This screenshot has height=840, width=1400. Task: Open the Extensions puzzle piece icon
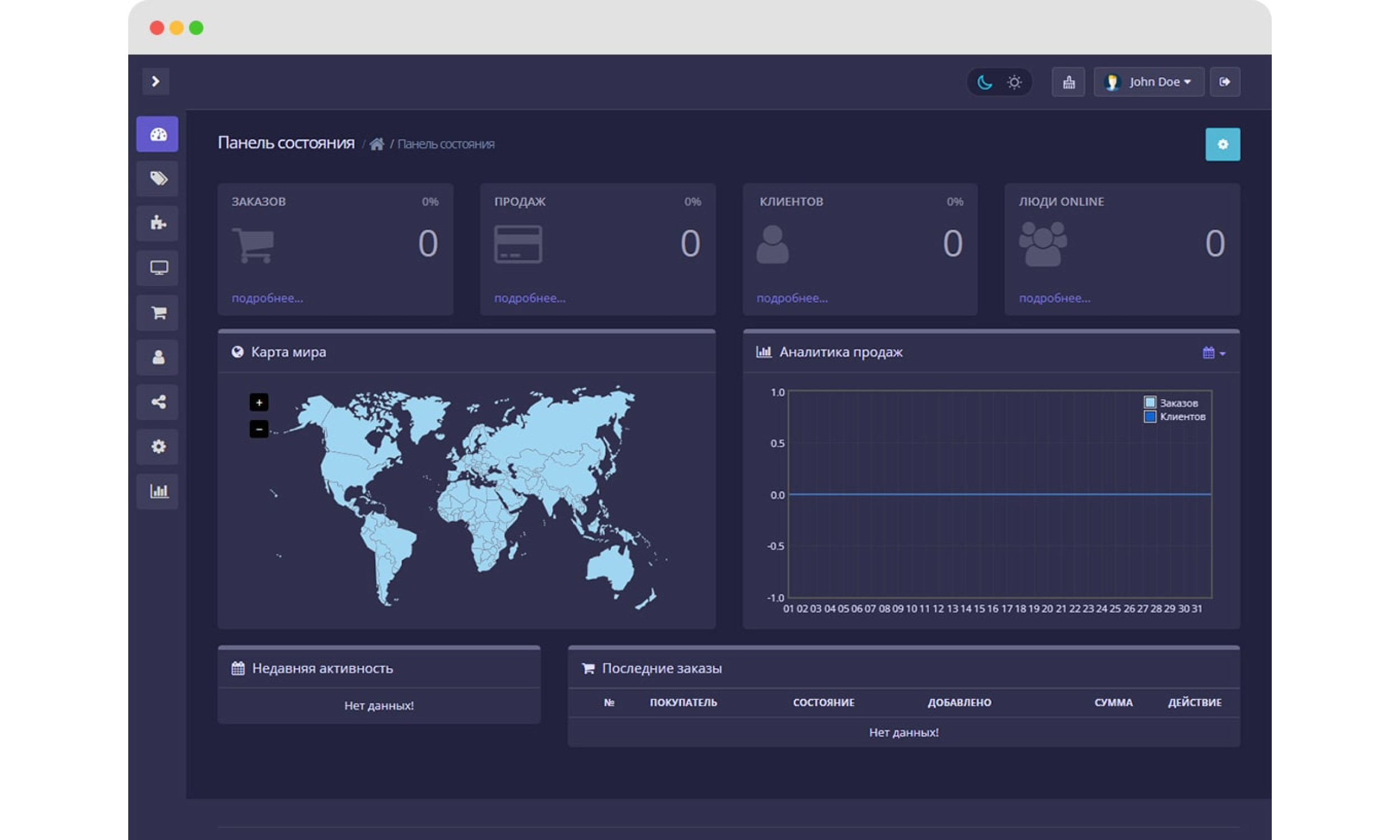157,223
